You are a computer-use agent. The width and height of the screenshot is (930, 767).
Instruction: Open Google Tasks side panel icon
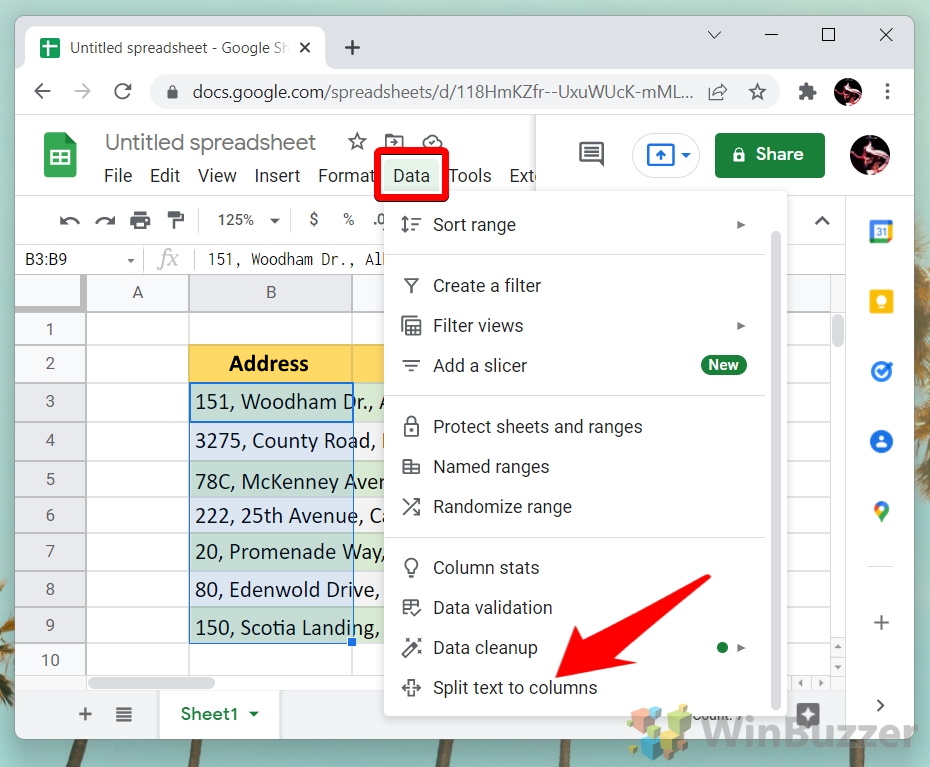point(881,371)
